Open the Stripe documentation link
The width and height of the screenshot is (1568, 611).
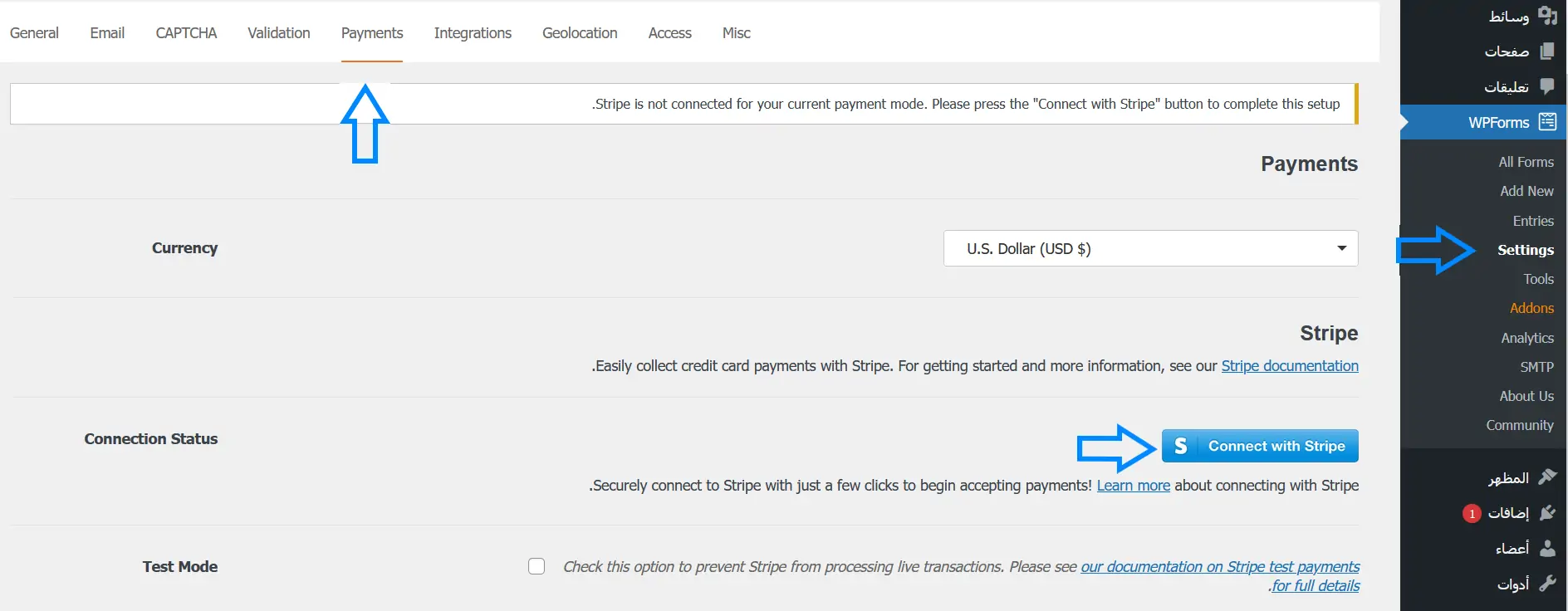(x=1289, y=366)
